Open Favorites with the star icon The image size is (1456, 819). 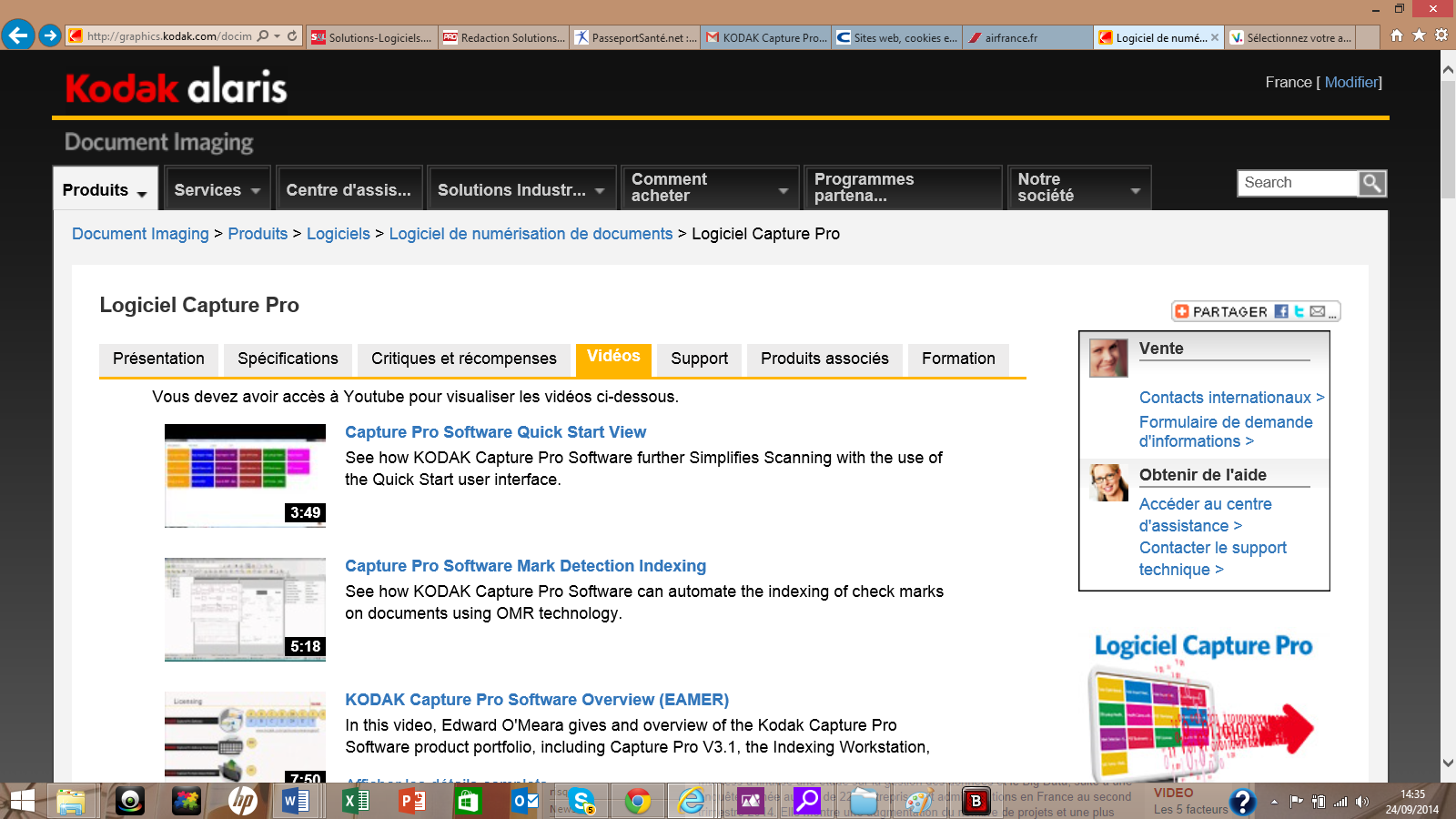tap(1419, 35)
